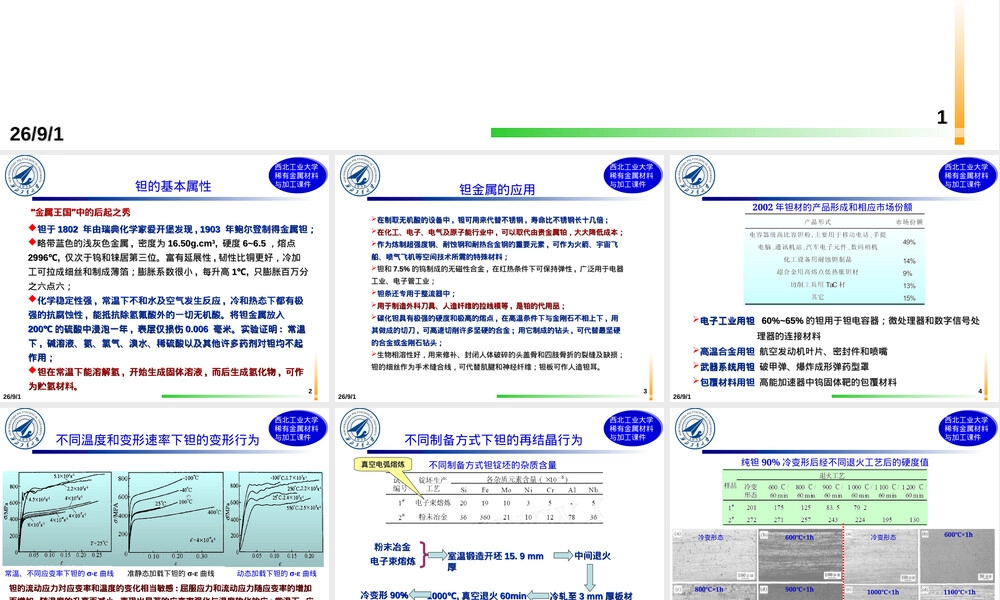This screenshot has width=1000, height=600.
Task: Select the heading 纯钽90%冷变形后经不同退火工艺后的硬度值
Action: tap(834, 462)
